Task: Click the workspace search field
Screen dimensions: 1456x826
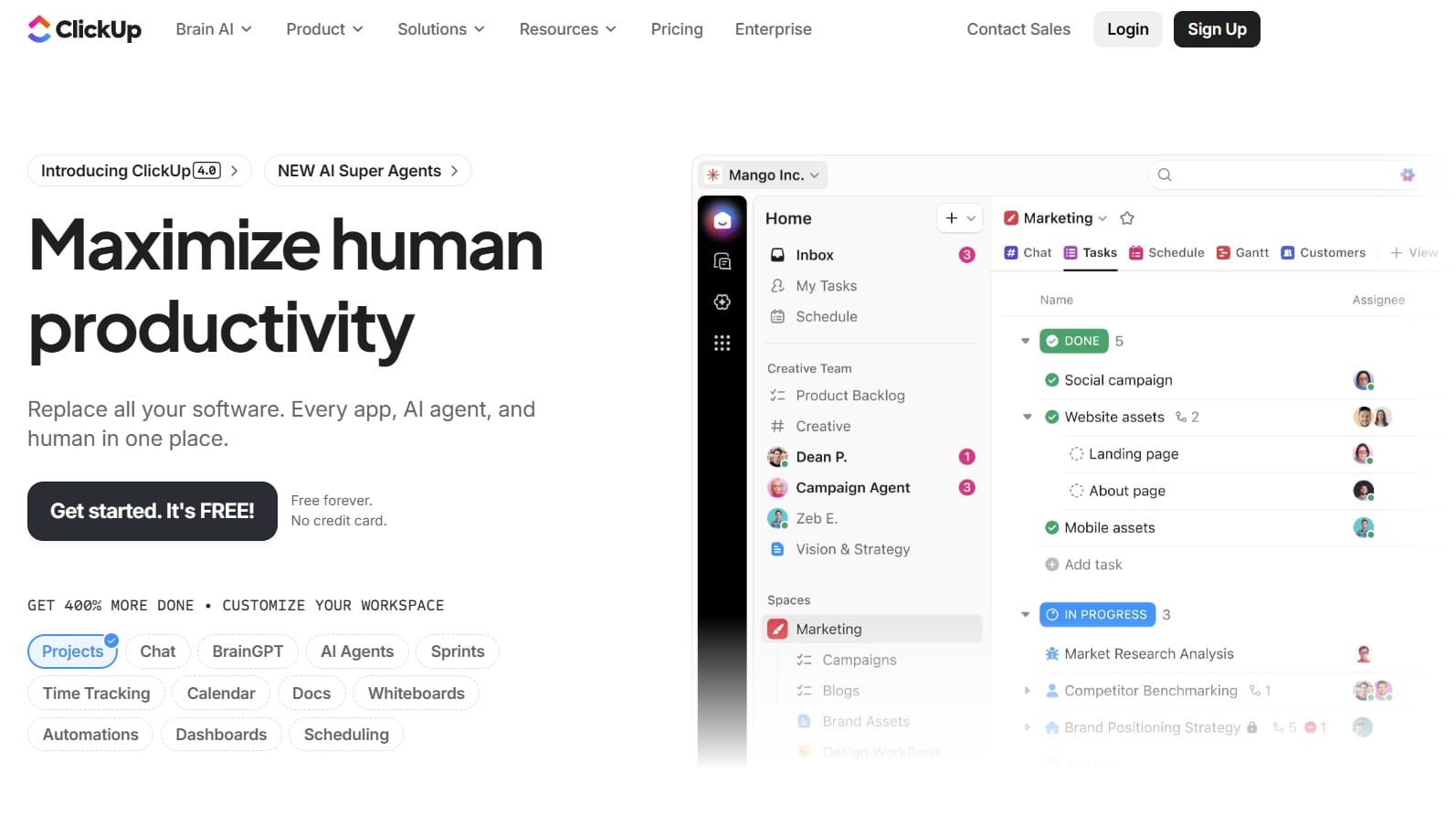Action: click(x=1283, y=175)
